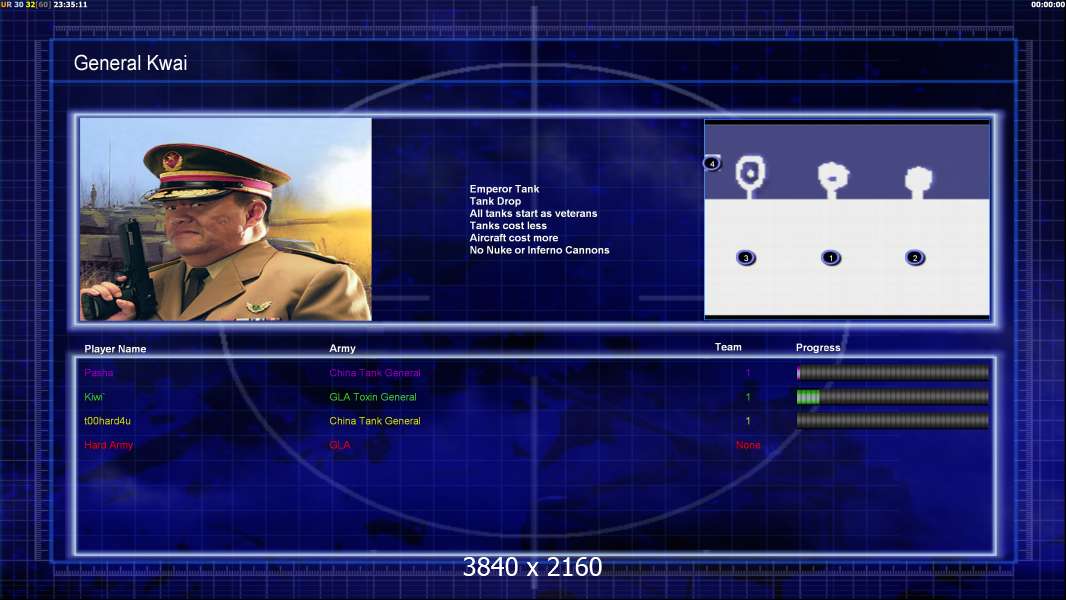
Task: Select player name Kiwi
Action: tap(94, 397)
